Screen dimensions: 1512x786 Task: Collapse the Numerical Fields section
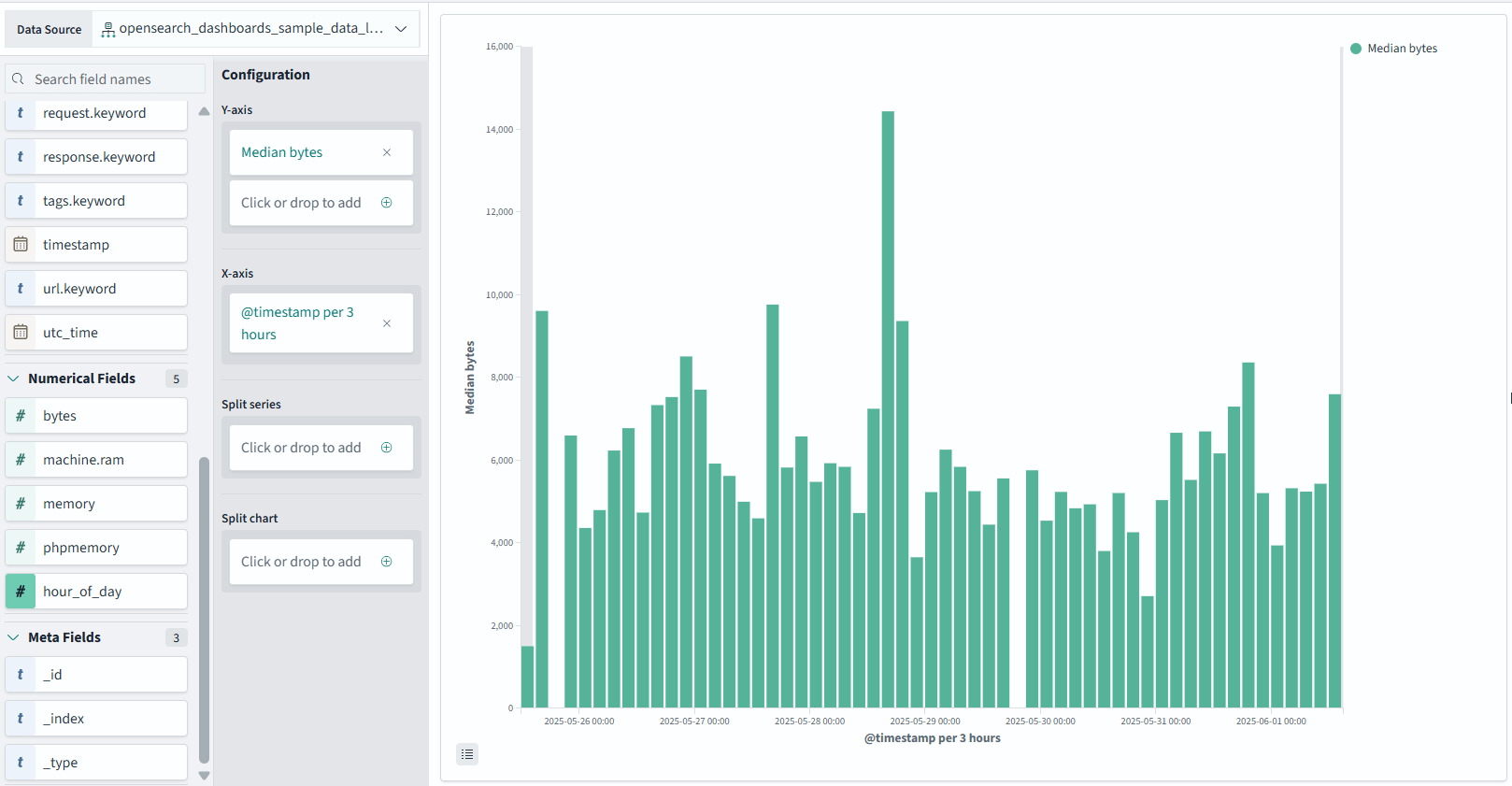(x=13, y=379)
